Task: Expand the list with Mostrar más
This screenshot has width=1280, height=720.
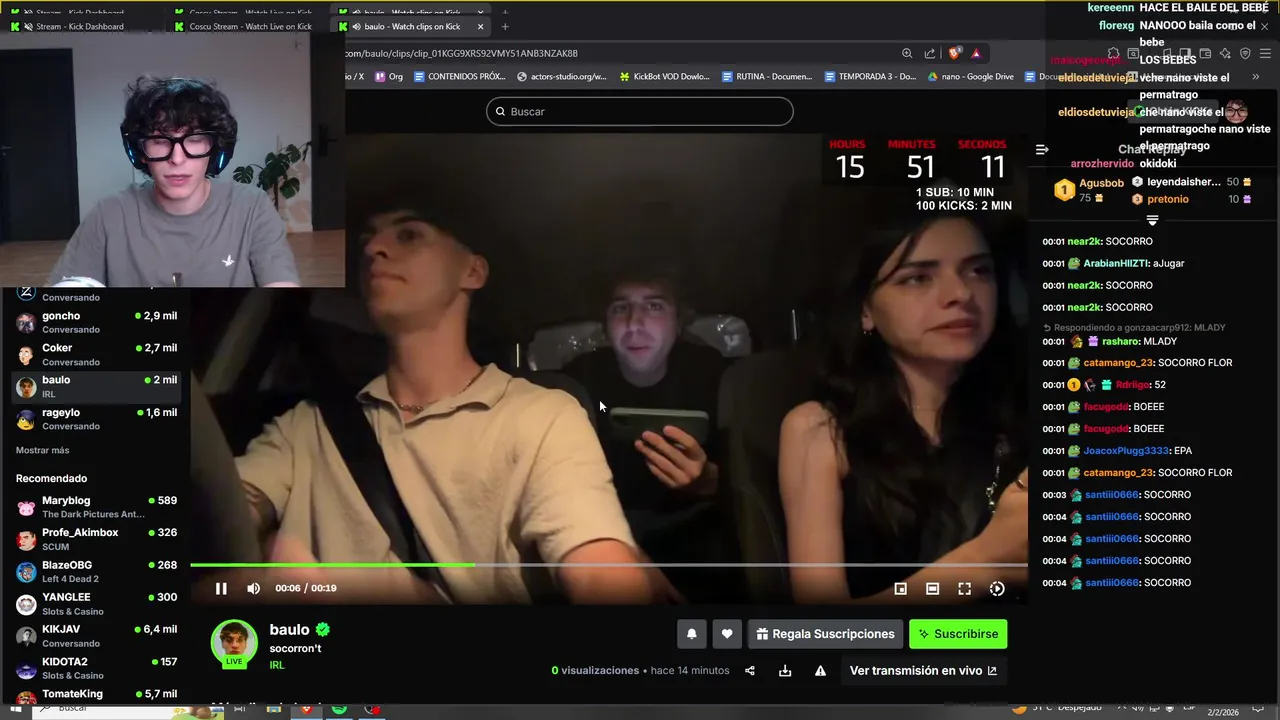Action: 43,450
